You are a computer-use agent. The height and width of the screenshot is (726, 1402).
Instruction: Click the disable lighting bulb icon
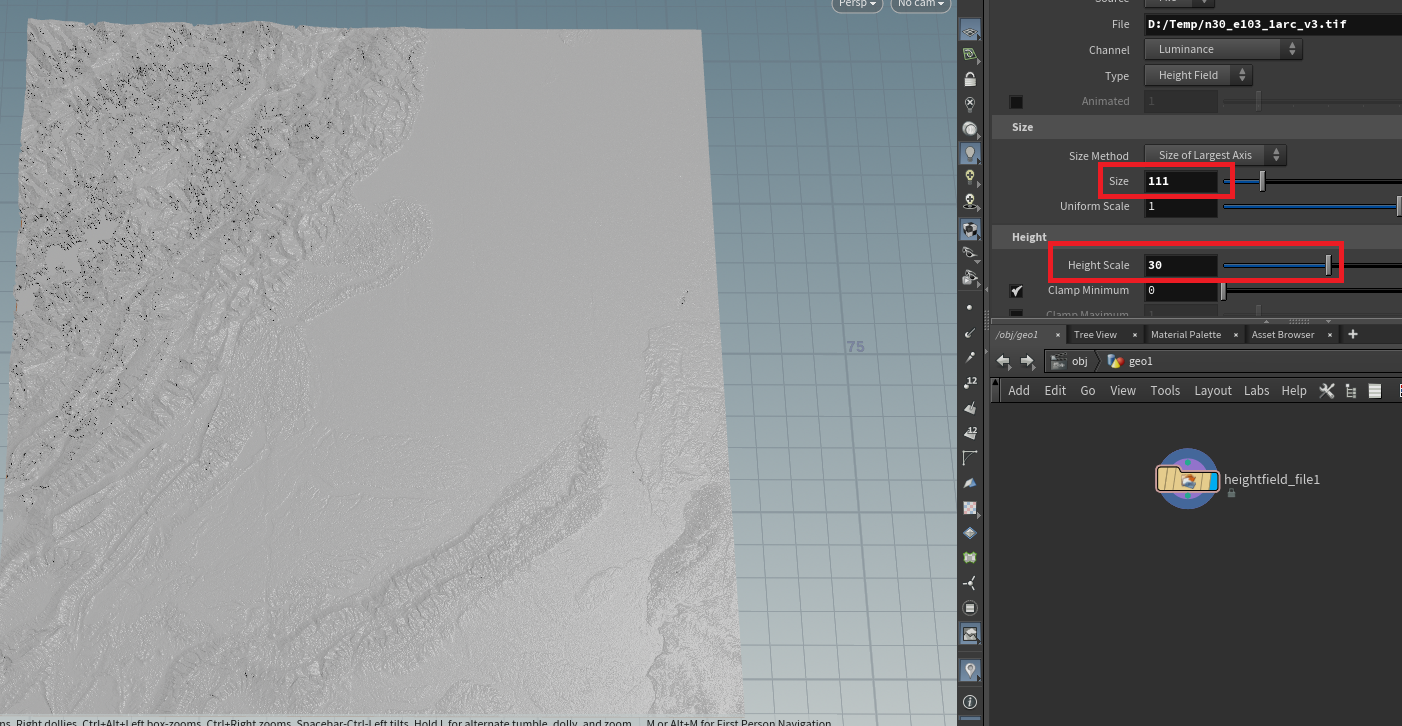point(969,104)
